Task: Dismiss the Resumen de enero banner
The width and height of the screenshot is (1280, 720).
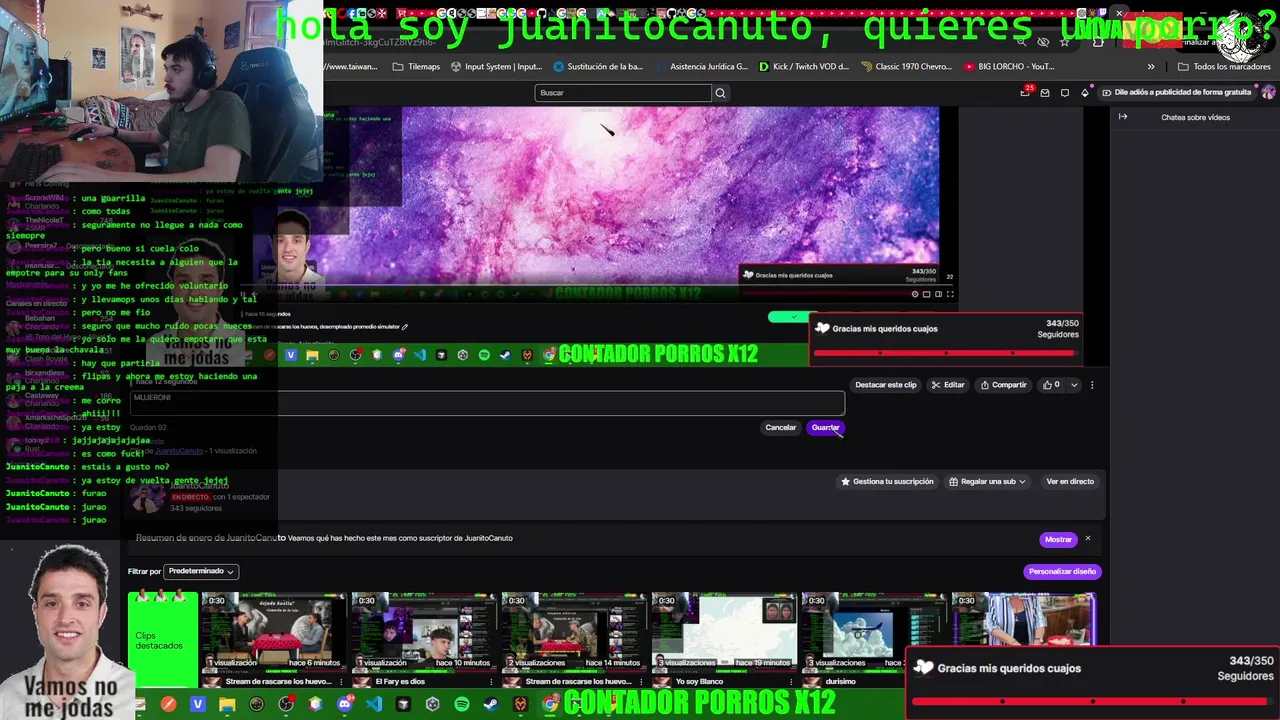Action: click(x=1088, y=539)
